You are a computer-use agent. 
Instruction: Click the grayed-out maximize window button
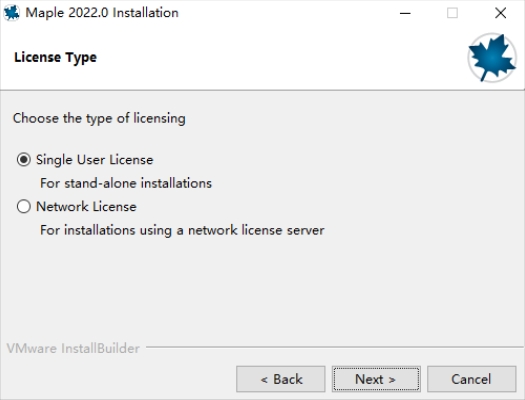452,13
